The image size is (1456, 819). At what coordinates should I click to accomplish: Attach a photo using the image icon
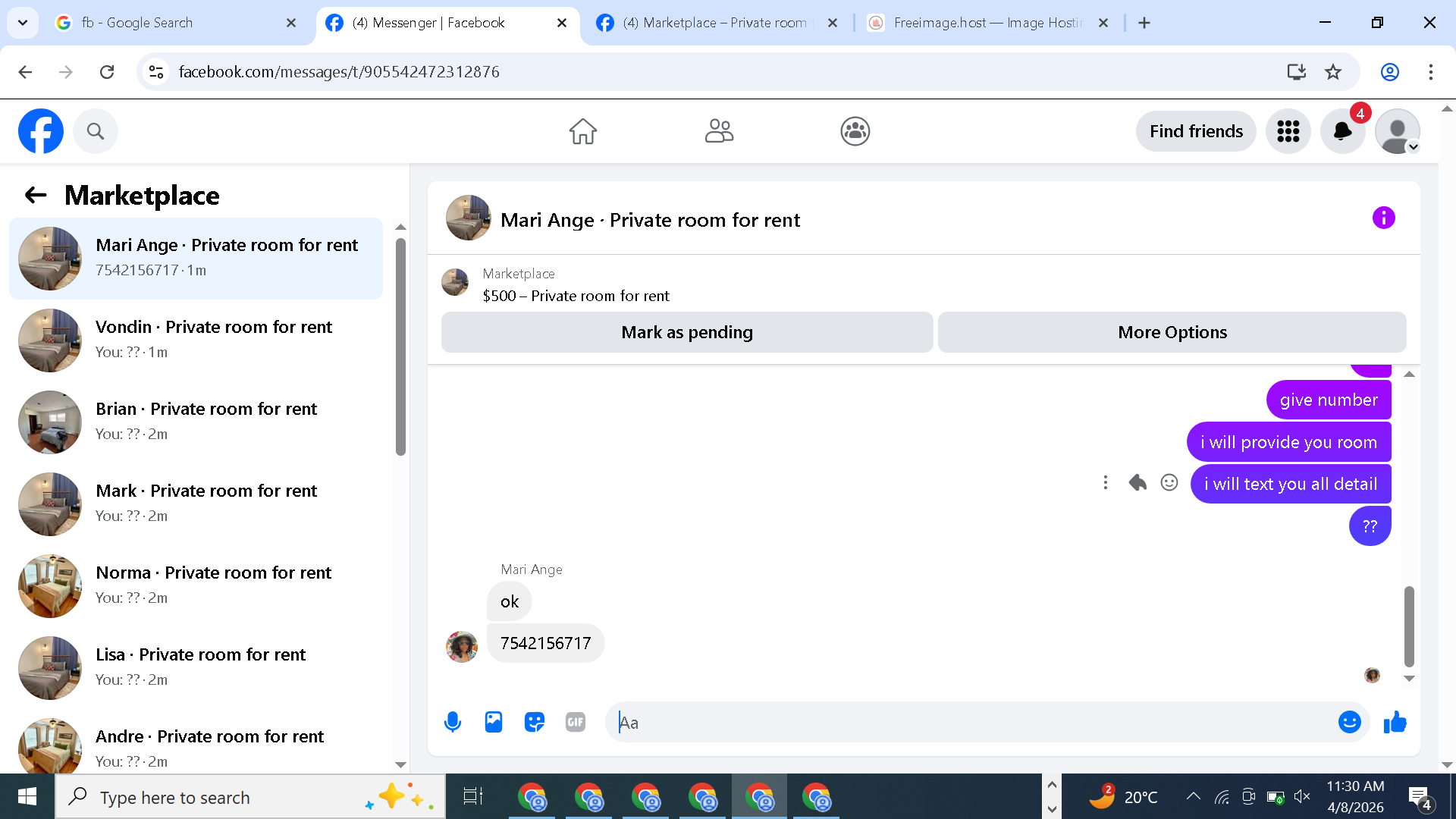[x=494, y=722]
